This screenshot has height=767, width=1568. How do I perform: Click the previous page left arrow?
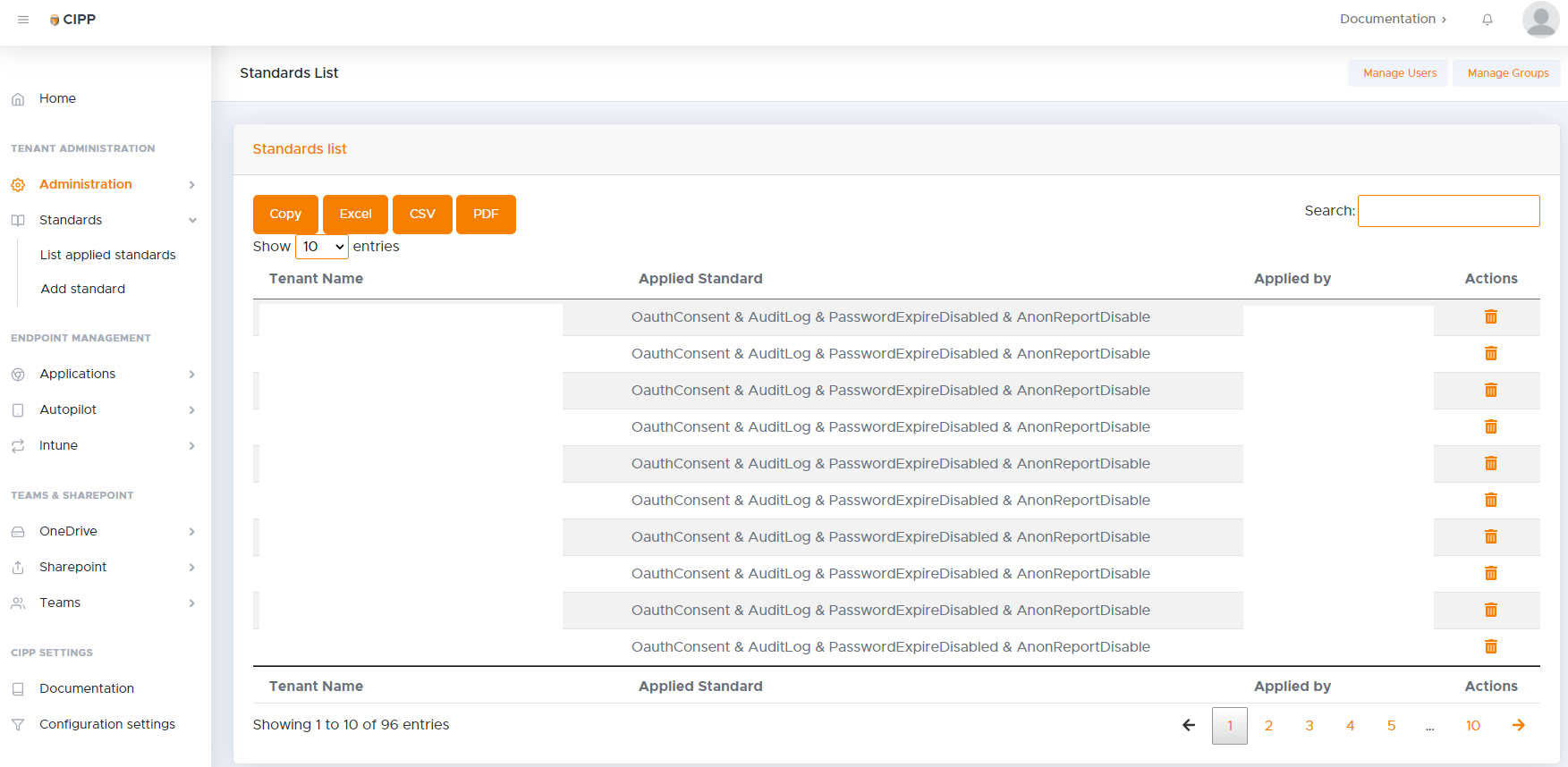point(1189,725)
